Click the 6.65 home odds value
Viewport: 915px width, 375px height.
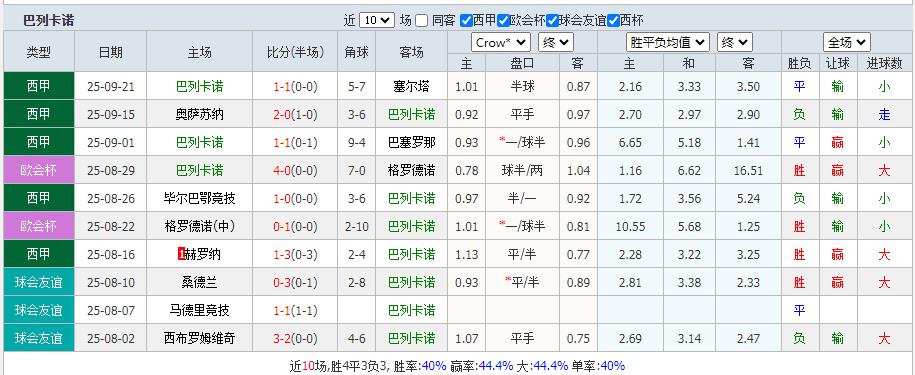pos(630,143)
